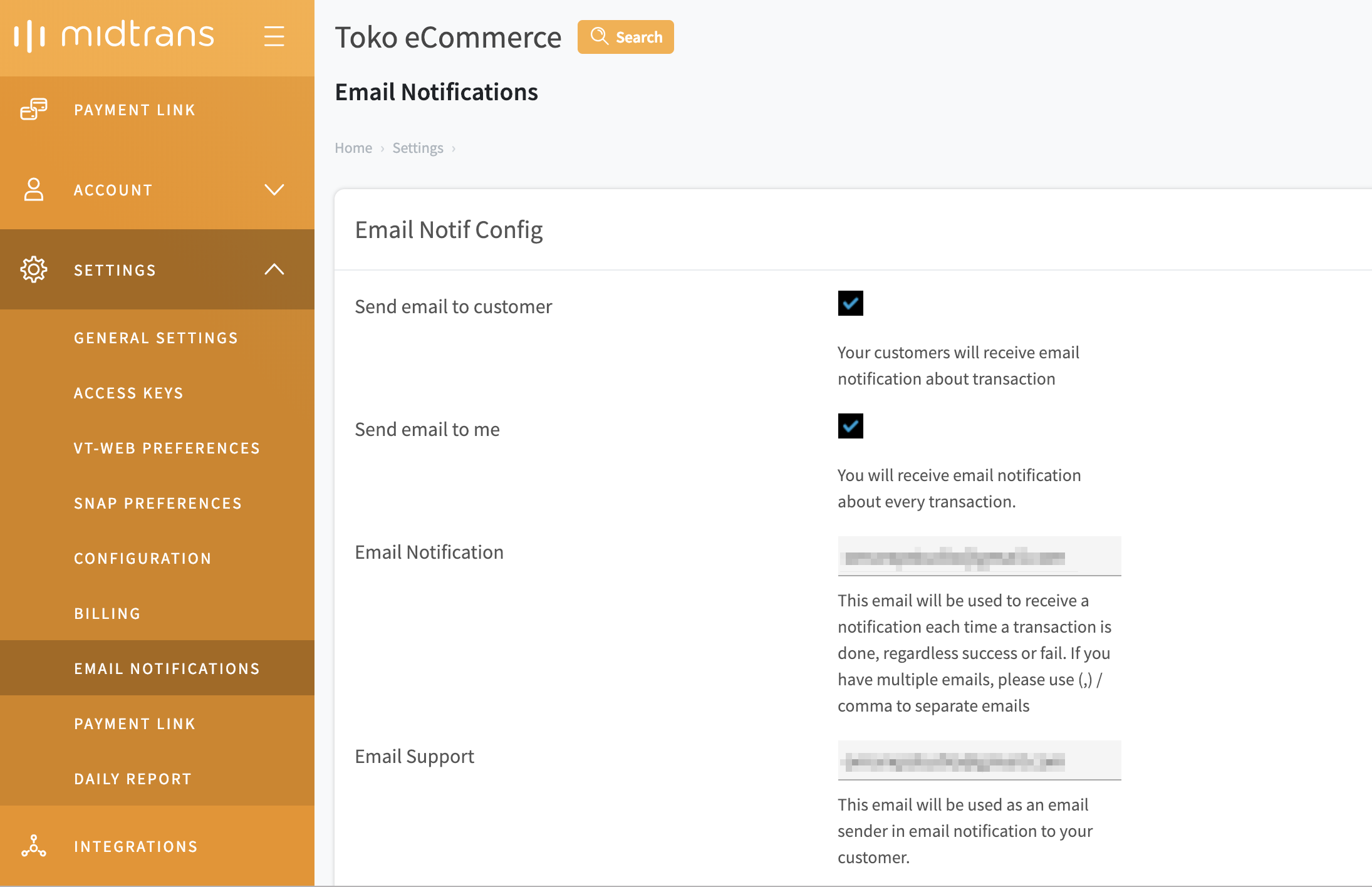The image size is (1372, 887).
Task: Go to Billing settings
Action: [x=107, y=614]
